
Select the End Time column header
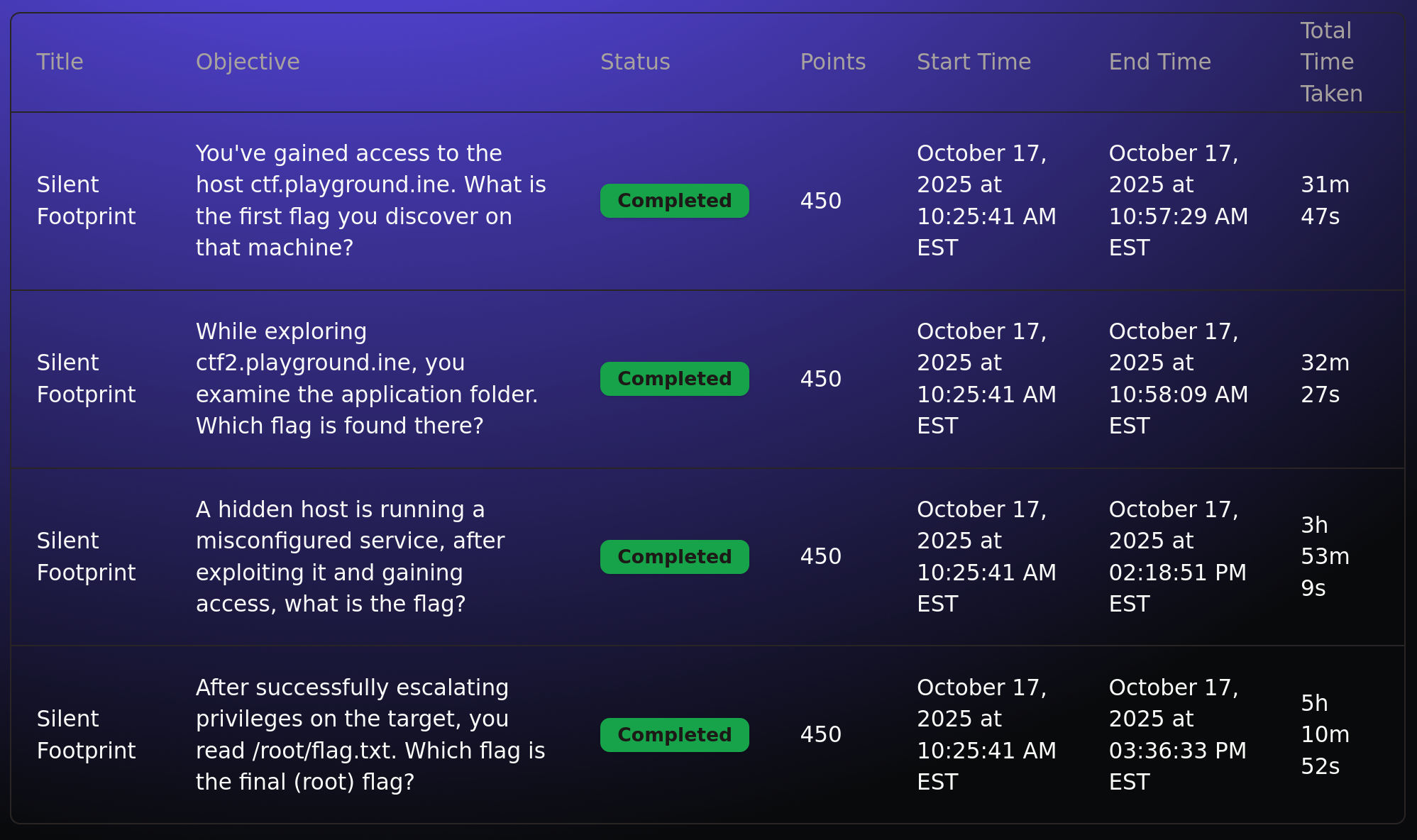pyautogui.click(x=1159, y=62)
